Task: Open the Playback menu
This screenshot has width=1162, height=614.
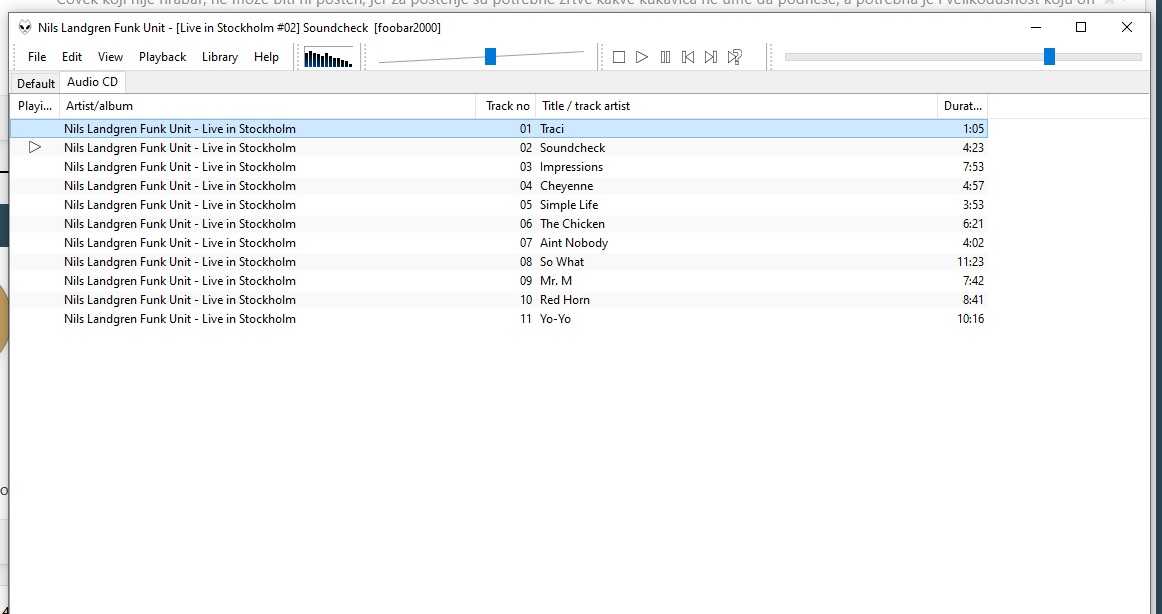Action: (162, 57)
